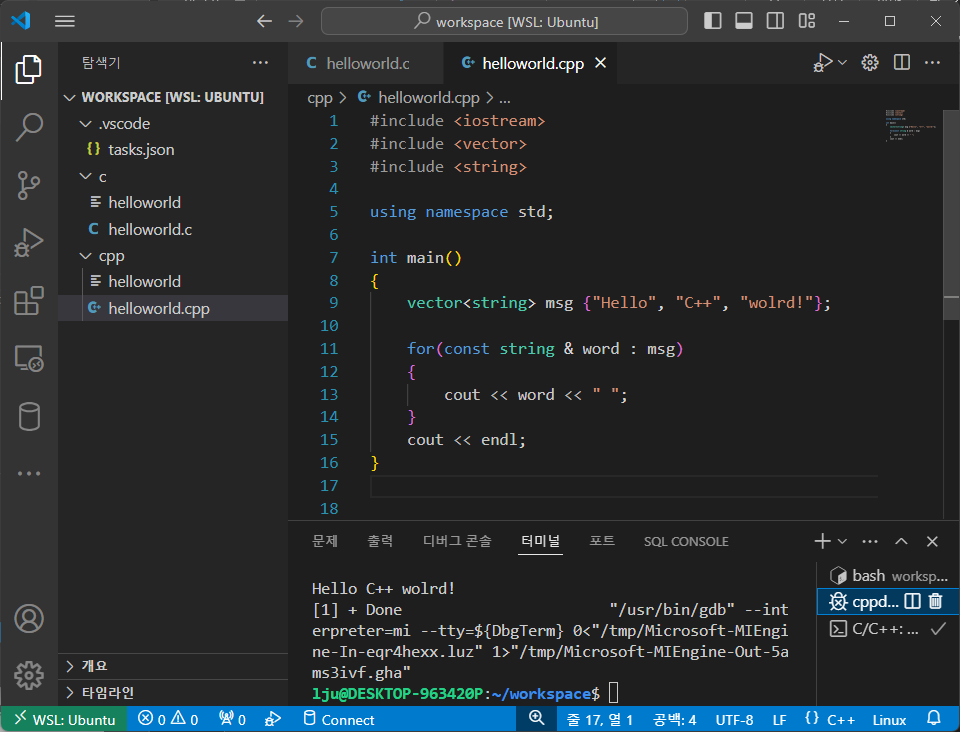Viewport: 960px width, 732px height.
Task: Switch to the 출력 panel tab
Action: [380, 541]
